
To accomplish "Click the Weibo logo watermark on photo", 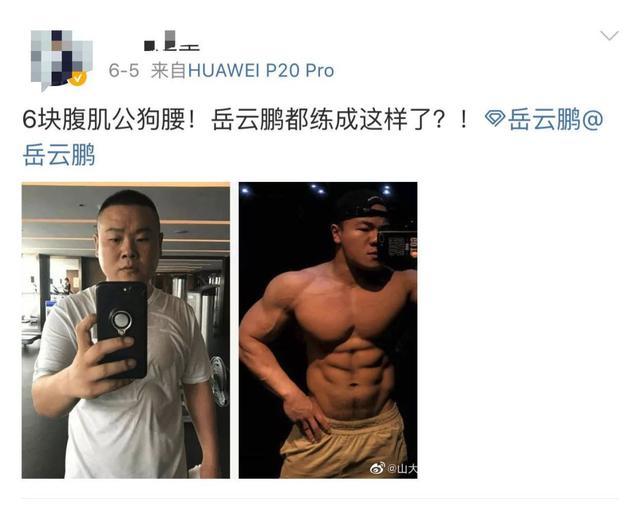I will coord(378,468).
